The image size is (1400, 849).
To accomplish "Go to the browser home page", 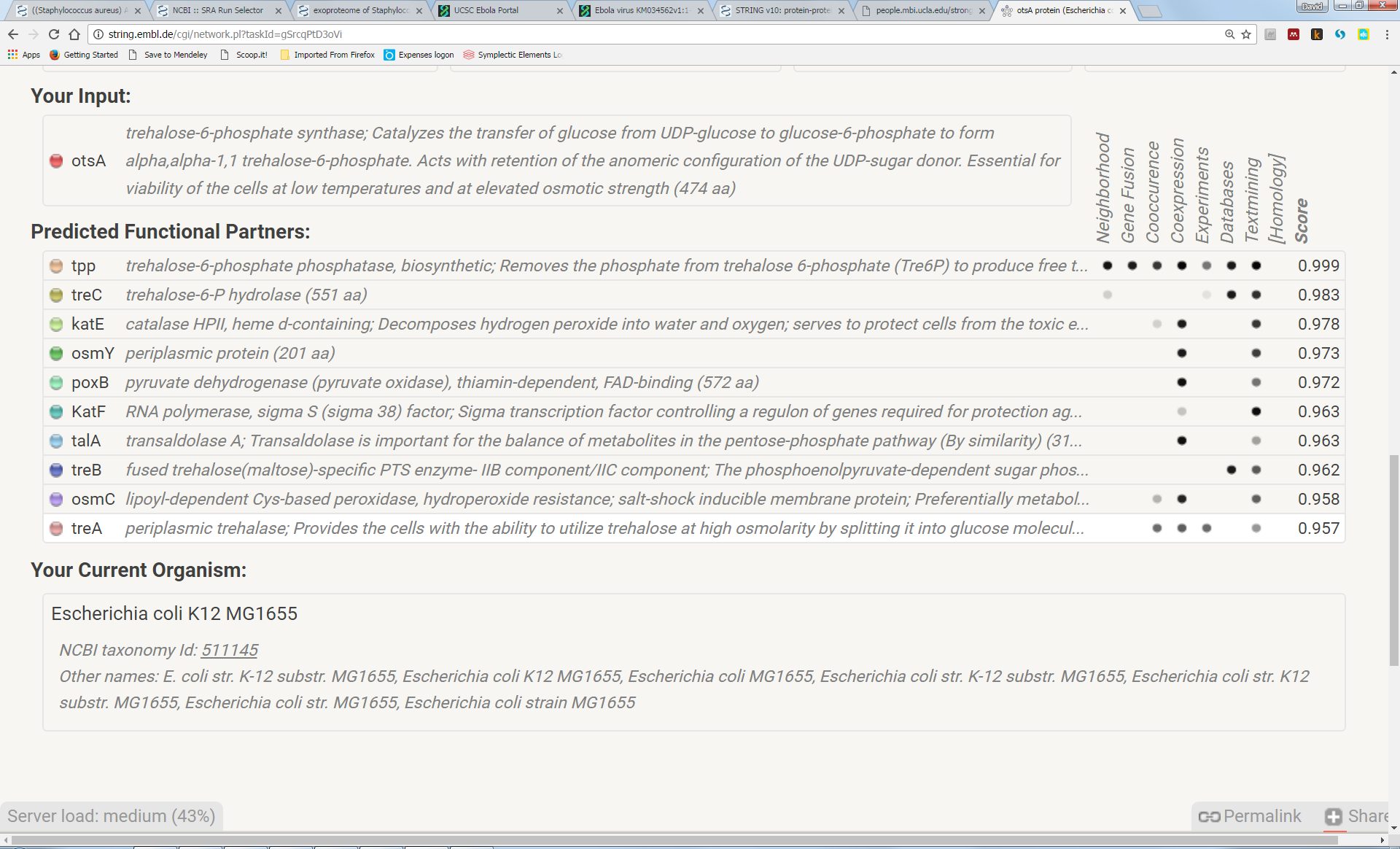I will pyautogui.click(x=74, y=34).
